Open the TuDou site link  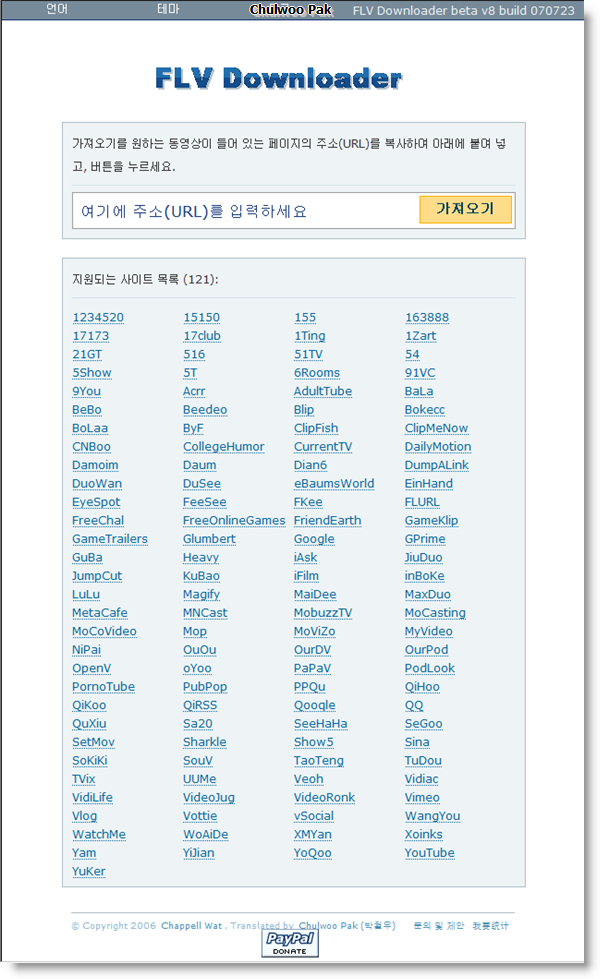coord(423,760)
